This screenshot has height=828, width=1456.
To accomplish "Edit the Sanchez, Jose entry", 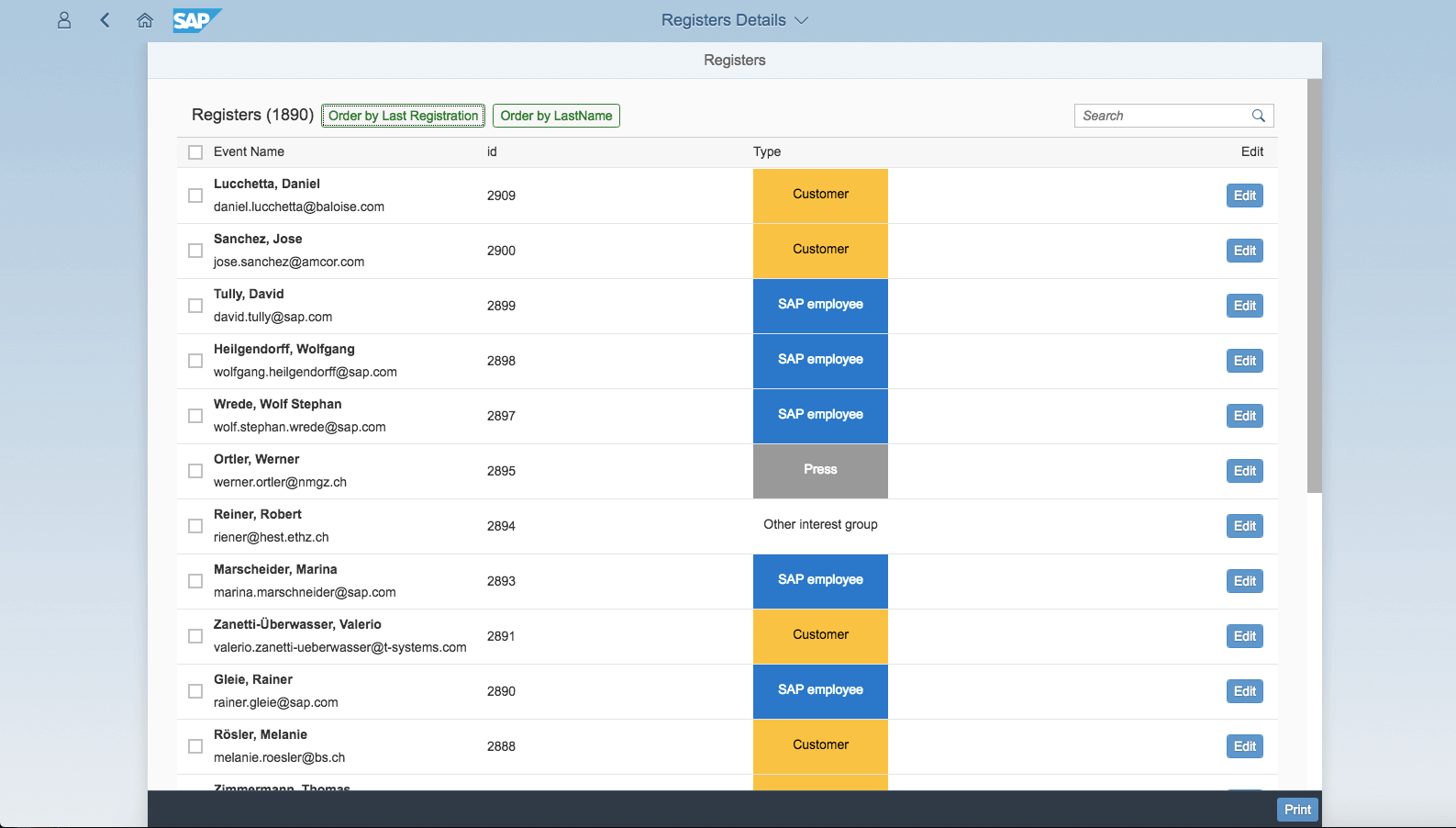I will [x=1245, y=251].
